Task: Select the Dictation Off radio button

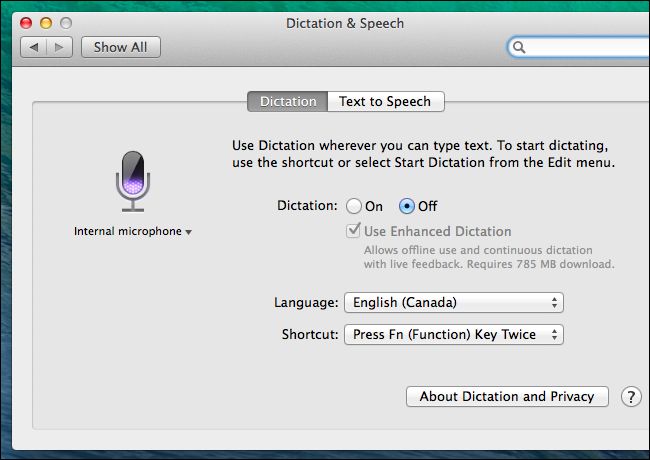Action: point(407,206)
